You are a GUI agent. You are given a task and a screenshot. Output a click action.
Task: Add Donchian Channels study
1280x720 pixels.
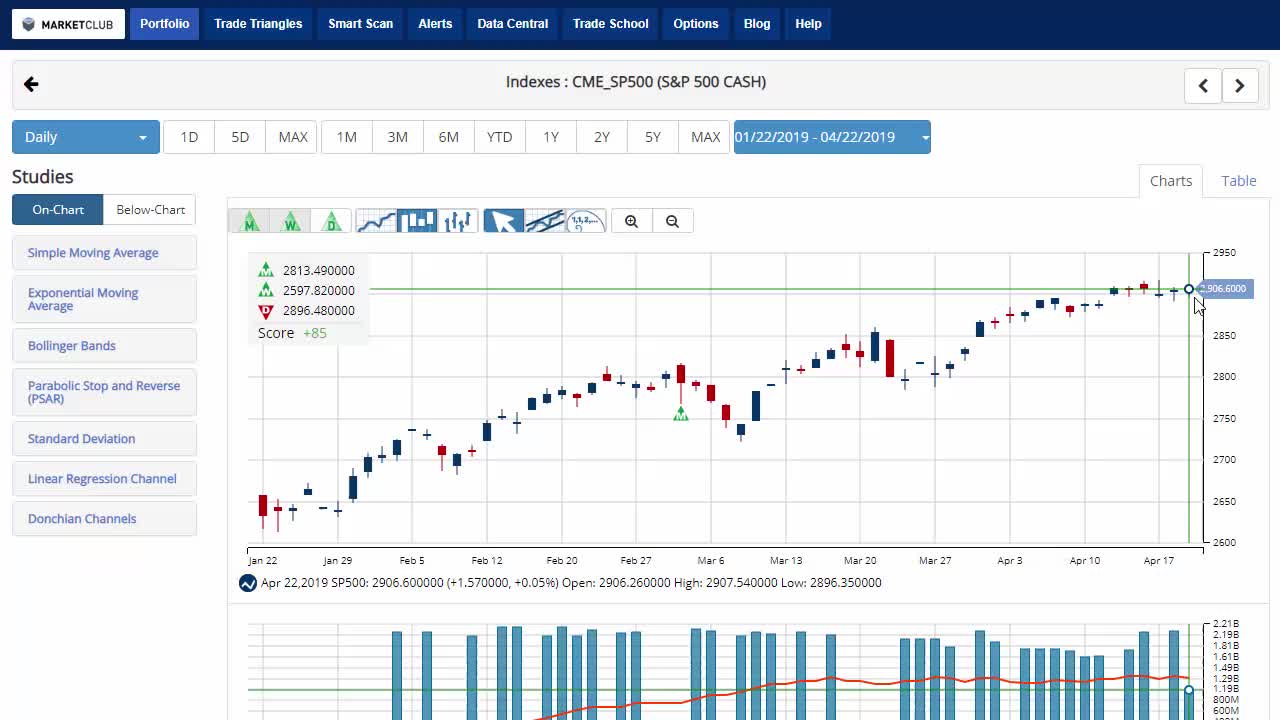(104, 519)
